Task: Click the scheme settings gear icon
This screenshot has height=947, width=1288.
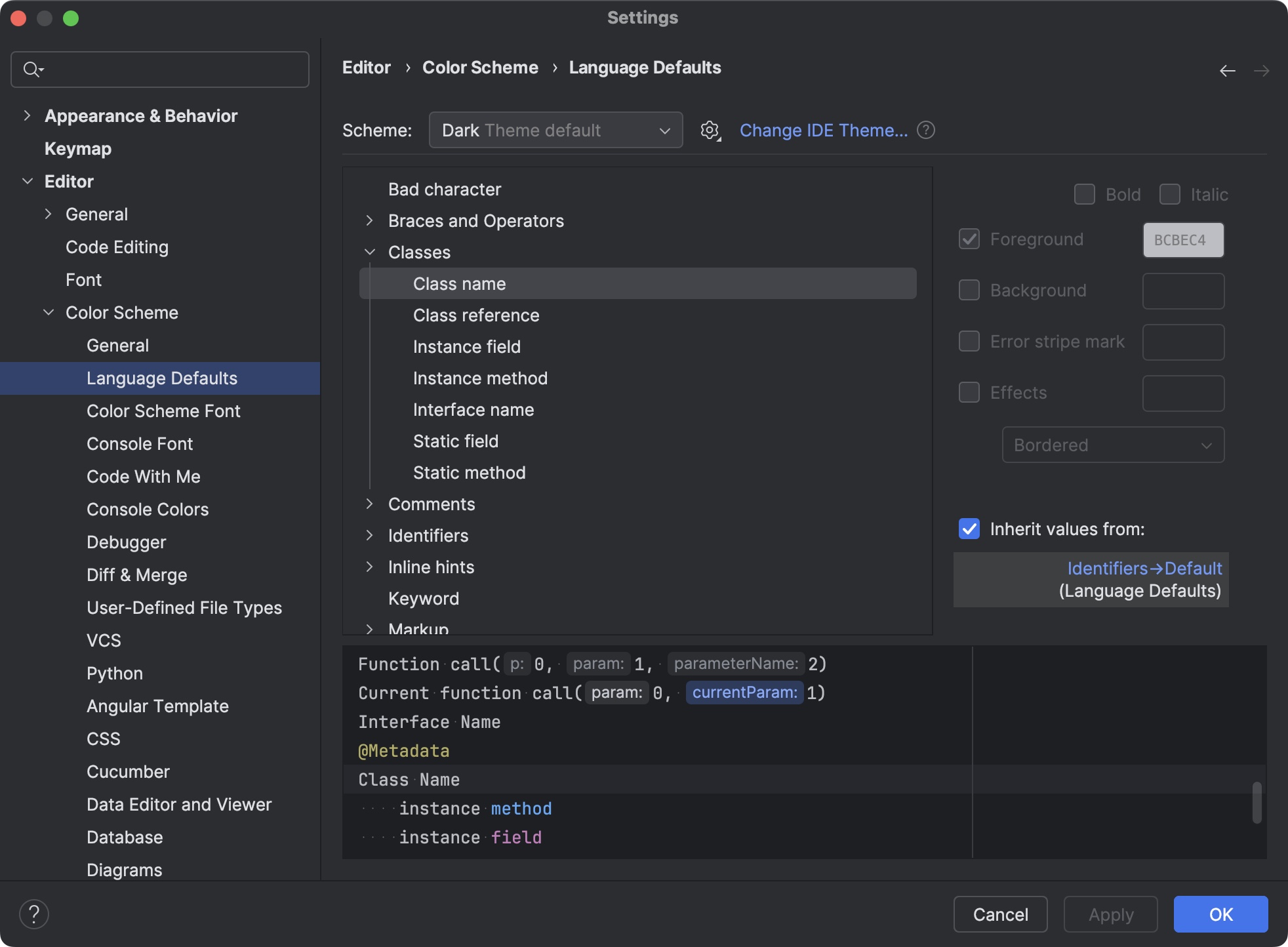Action: 710,130
